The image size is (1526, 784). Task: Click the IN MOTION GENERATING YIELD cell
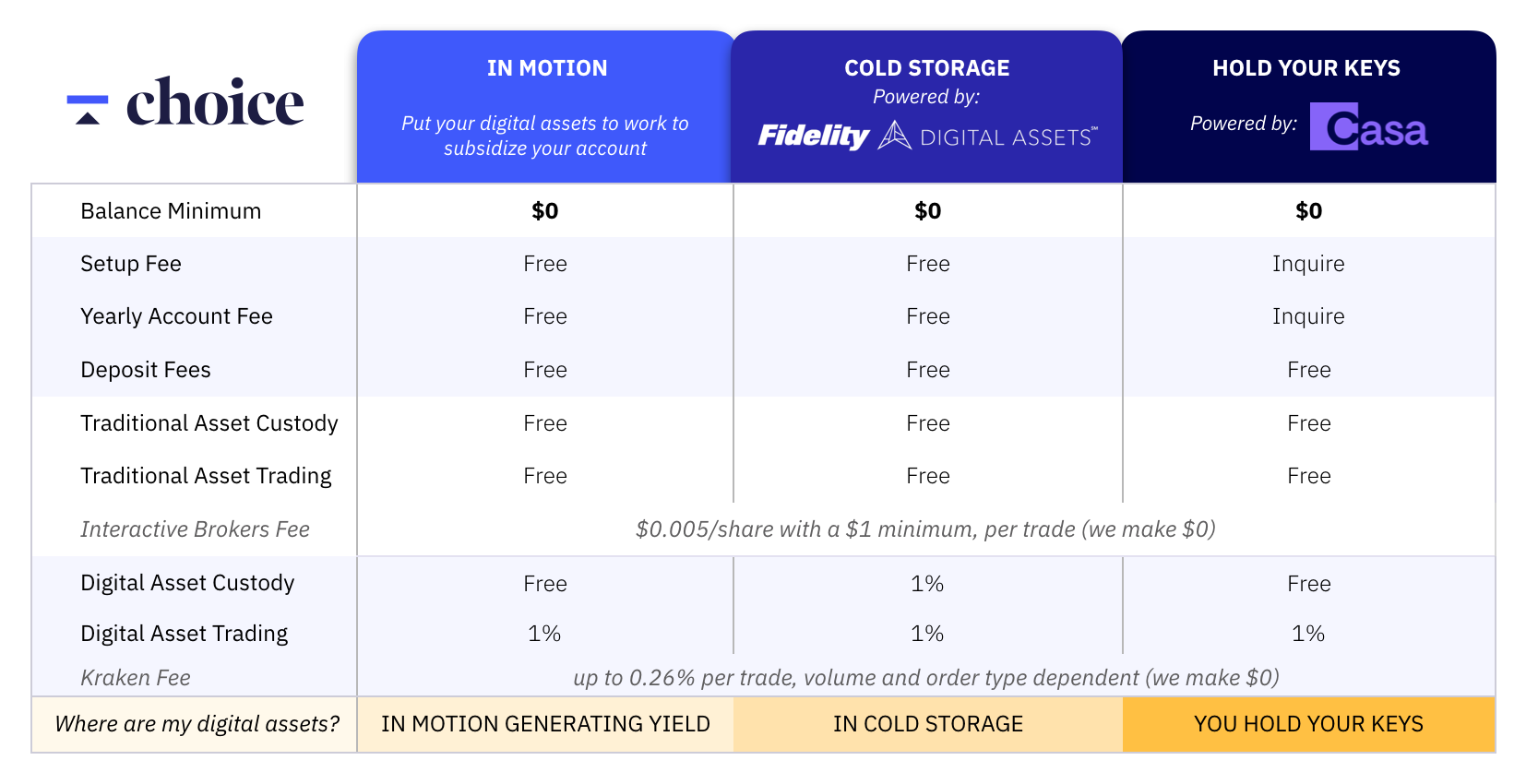pos(545,724)
